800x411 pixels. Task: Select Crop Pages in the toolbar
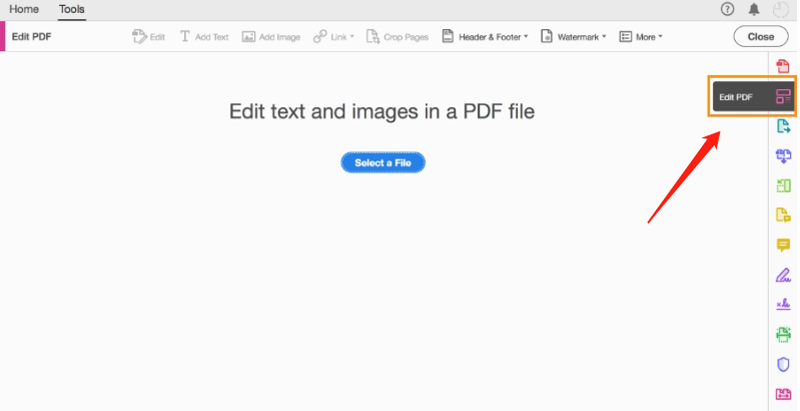[x=397, y=37]
